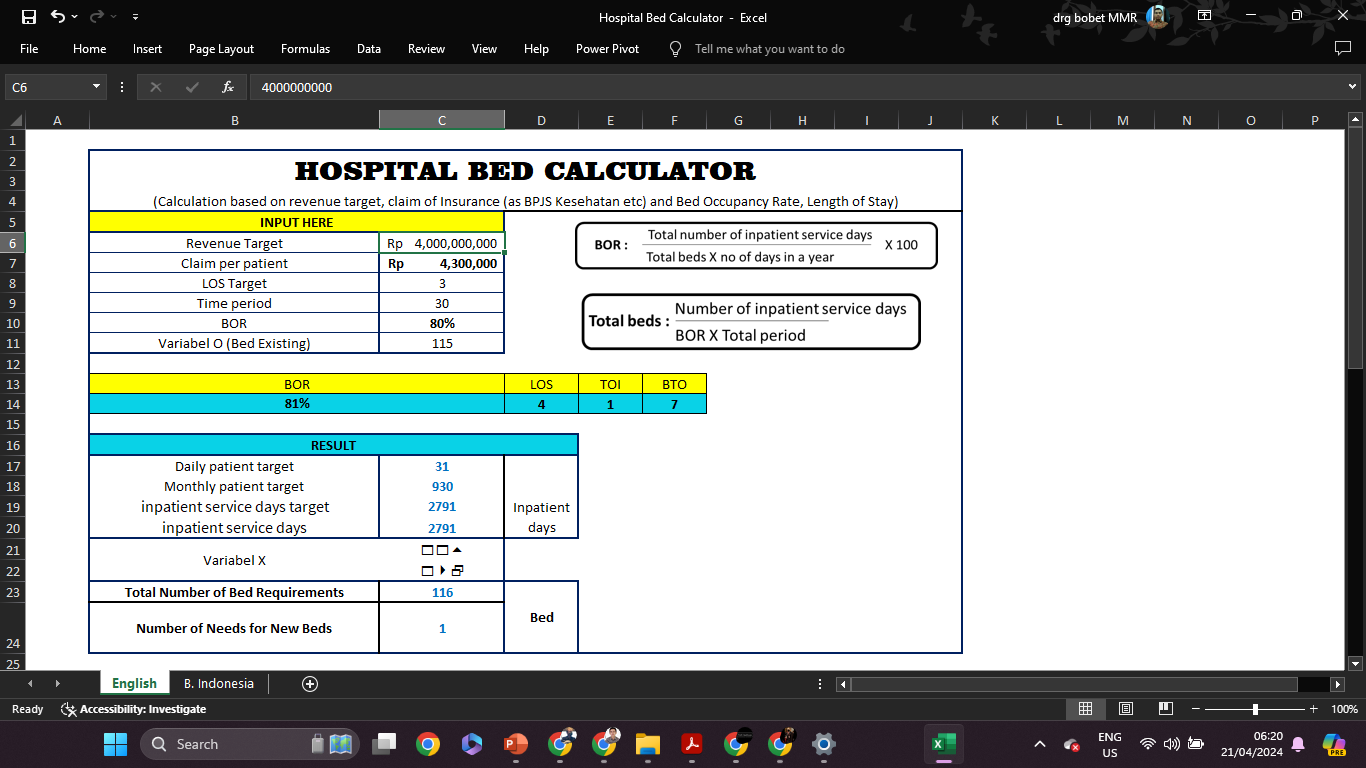Switch to Page Break Preview
Image resolution: width=1366 pixels, height=768 pixels.
(1165, 709)
